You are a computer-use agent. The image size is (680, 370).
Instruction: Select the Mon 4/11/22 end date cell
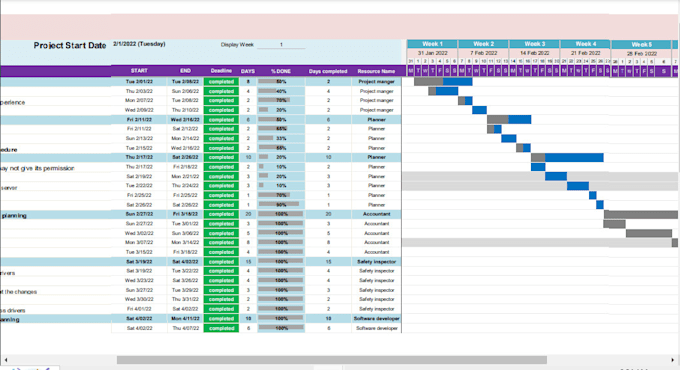[x=185, y=318]
